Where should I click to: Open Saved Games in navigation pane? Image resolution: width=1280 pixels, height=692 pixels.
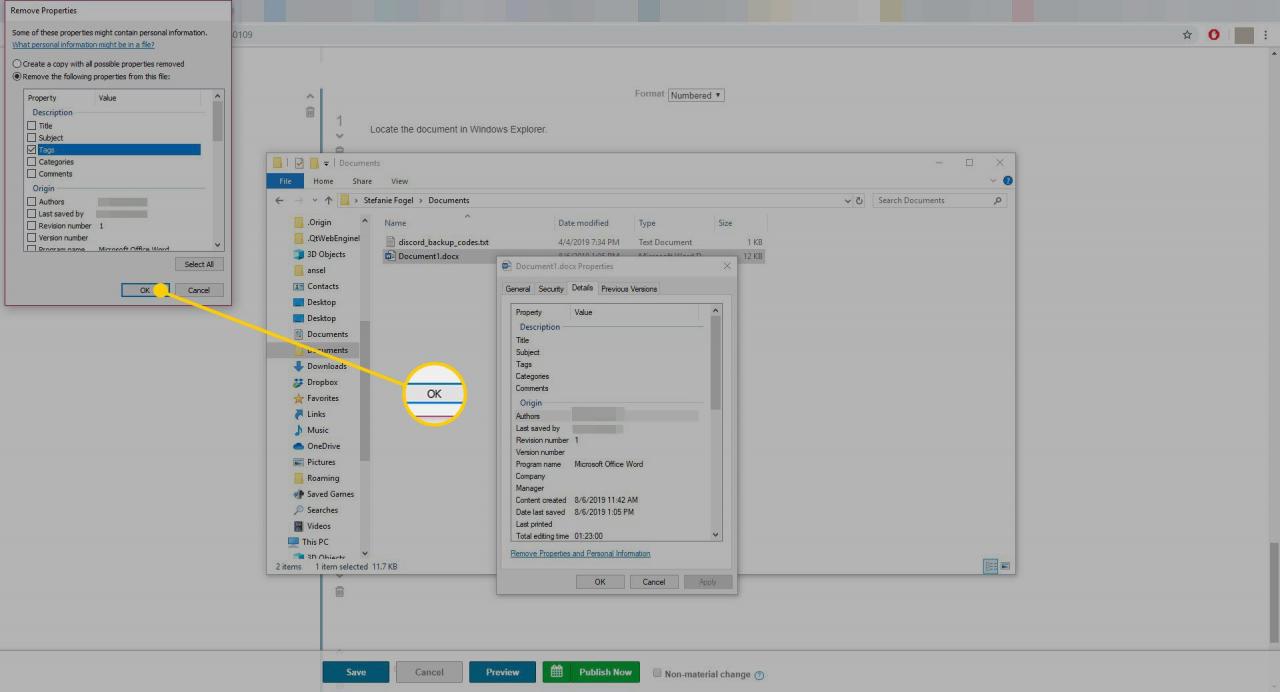323,494
